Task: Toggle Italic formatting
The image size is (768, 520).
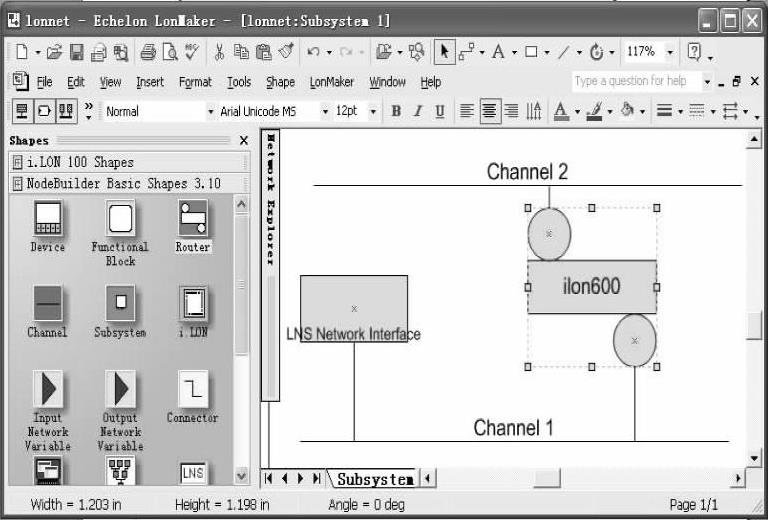Action: click(418, 111)
